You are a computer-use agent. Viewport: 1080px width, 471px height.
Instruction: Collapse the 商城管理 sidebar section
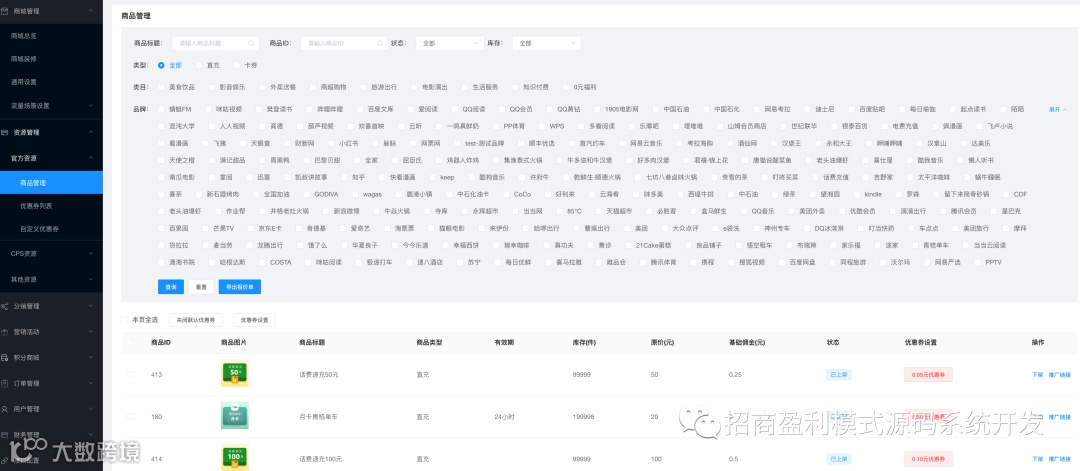tap(91, 11)
